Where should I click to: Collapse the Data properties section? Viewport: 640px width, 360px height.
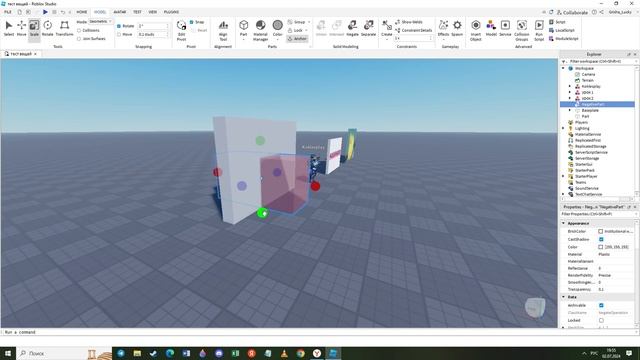pyautogui.click(x=564, y=297)
